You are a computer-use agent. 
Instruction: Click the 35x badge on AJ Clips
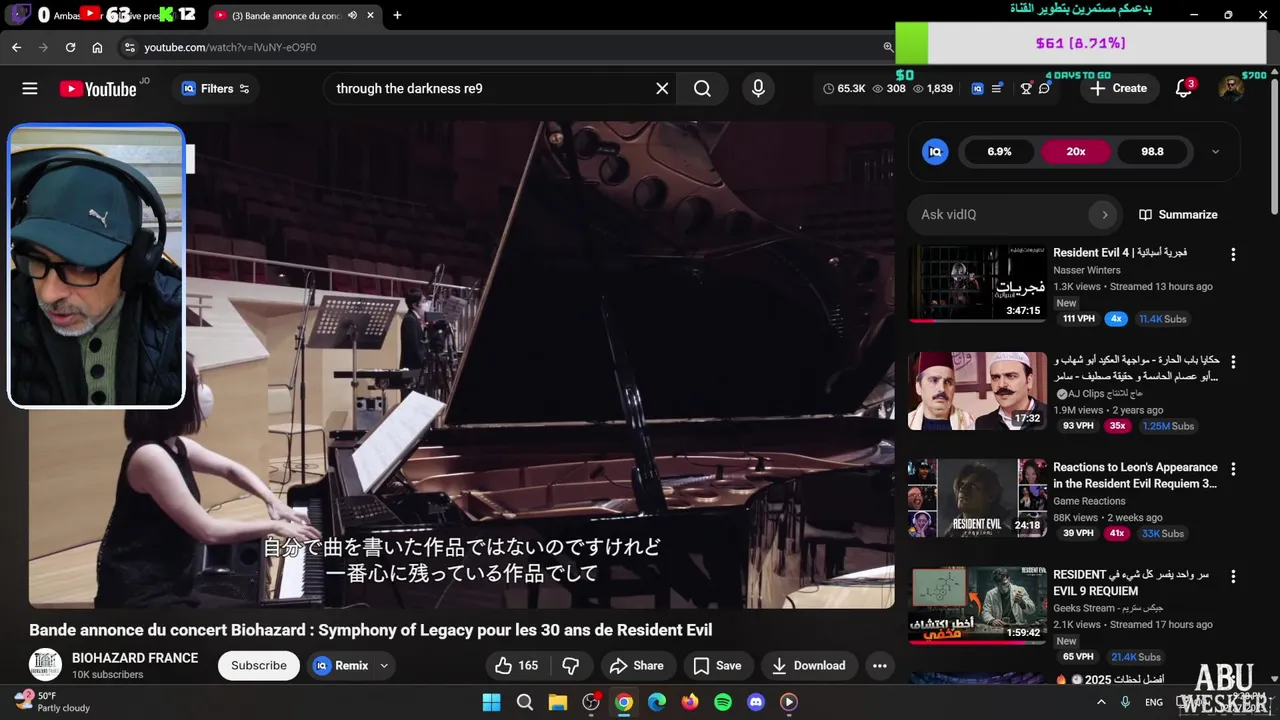1117,426
